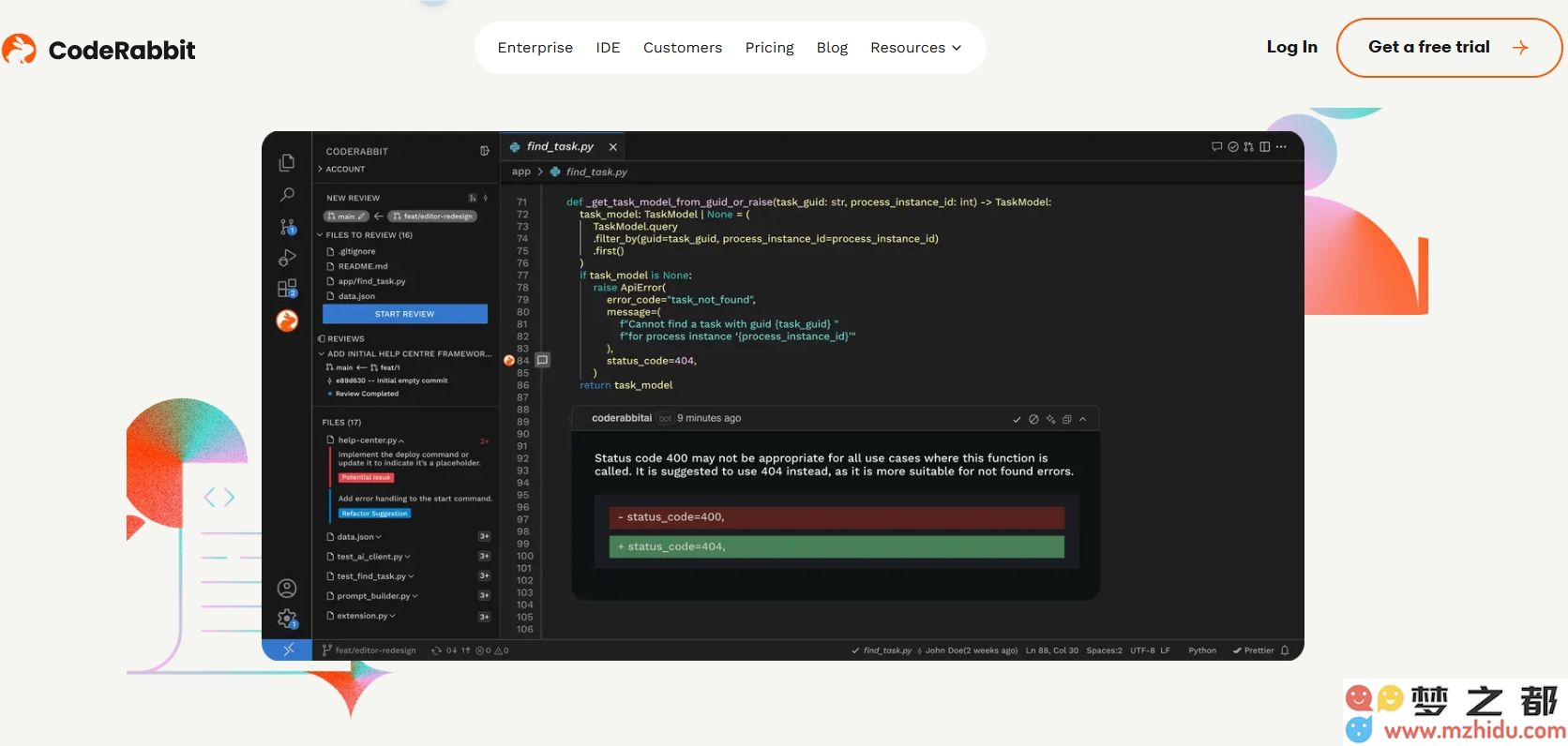Click the remote connection icon in status bar

coord(288,649)
